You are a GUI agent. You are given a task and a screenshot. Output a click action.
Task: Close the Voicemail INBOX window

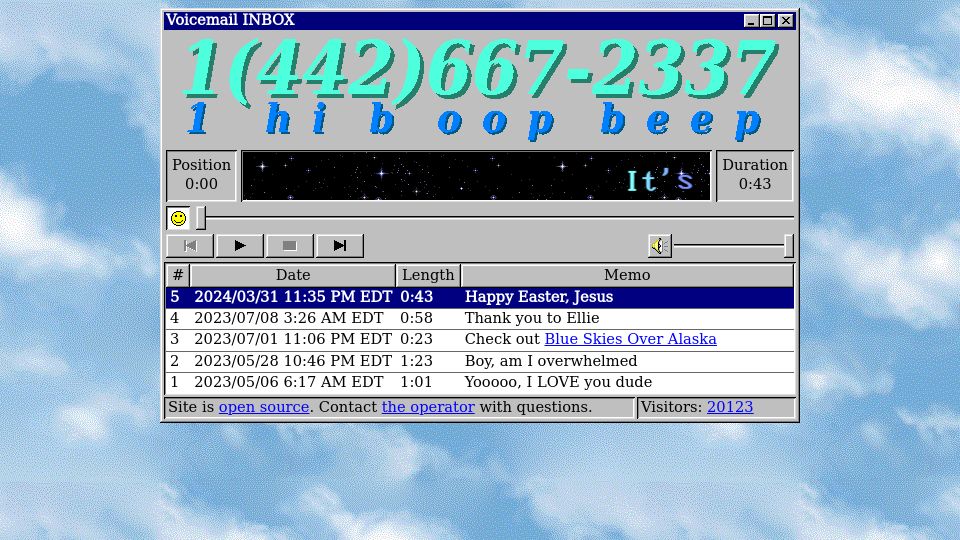[786, 21]
